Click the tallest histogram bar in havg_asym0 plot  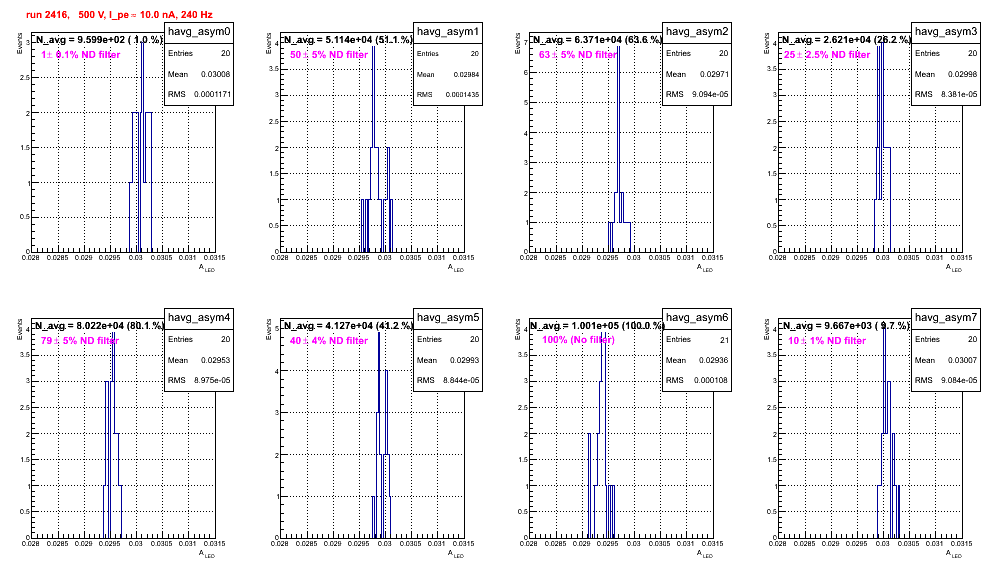[142, 146]
